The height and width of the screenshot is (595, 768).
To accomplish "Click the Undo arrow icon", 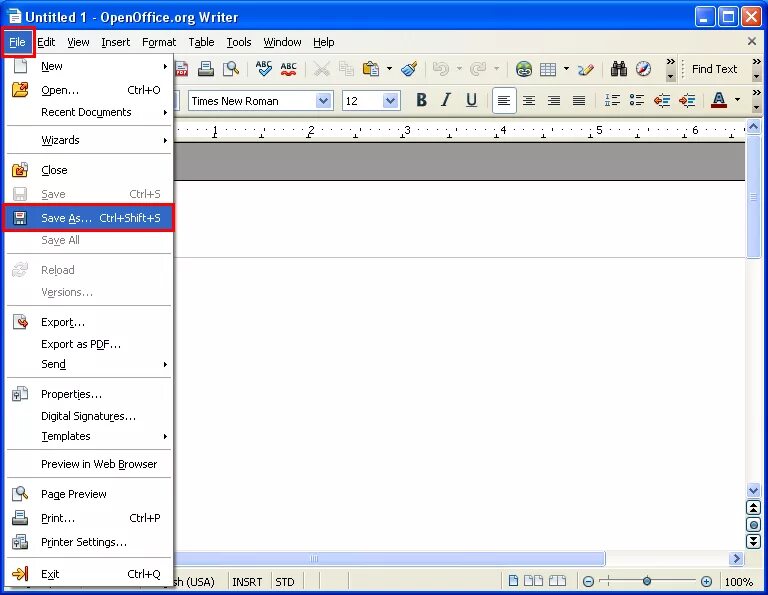I will tap(441, 69).
